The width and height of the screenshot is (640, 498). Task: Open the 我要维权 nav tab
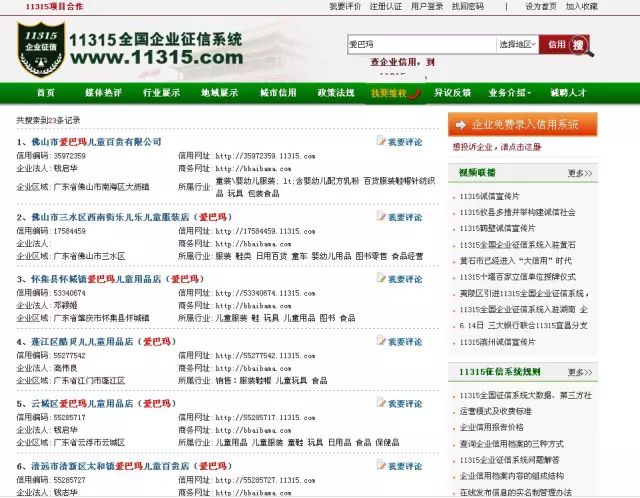[395, 93]
